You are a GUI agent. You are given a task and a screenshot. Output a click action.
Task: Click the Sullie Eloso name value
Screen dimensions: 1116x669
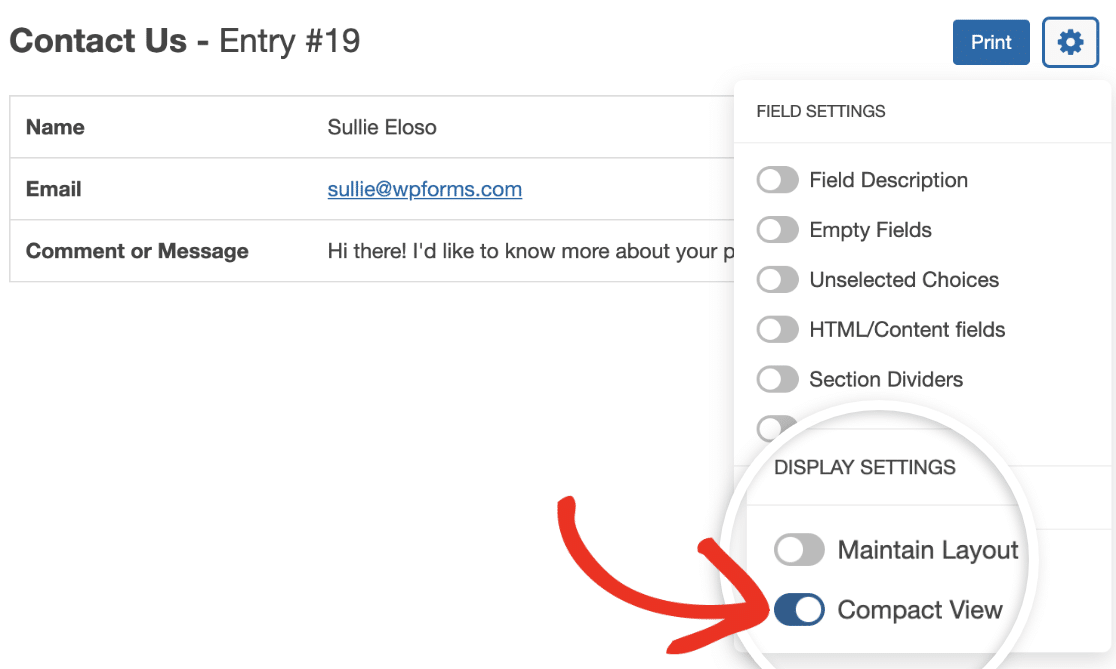point(381,127)
